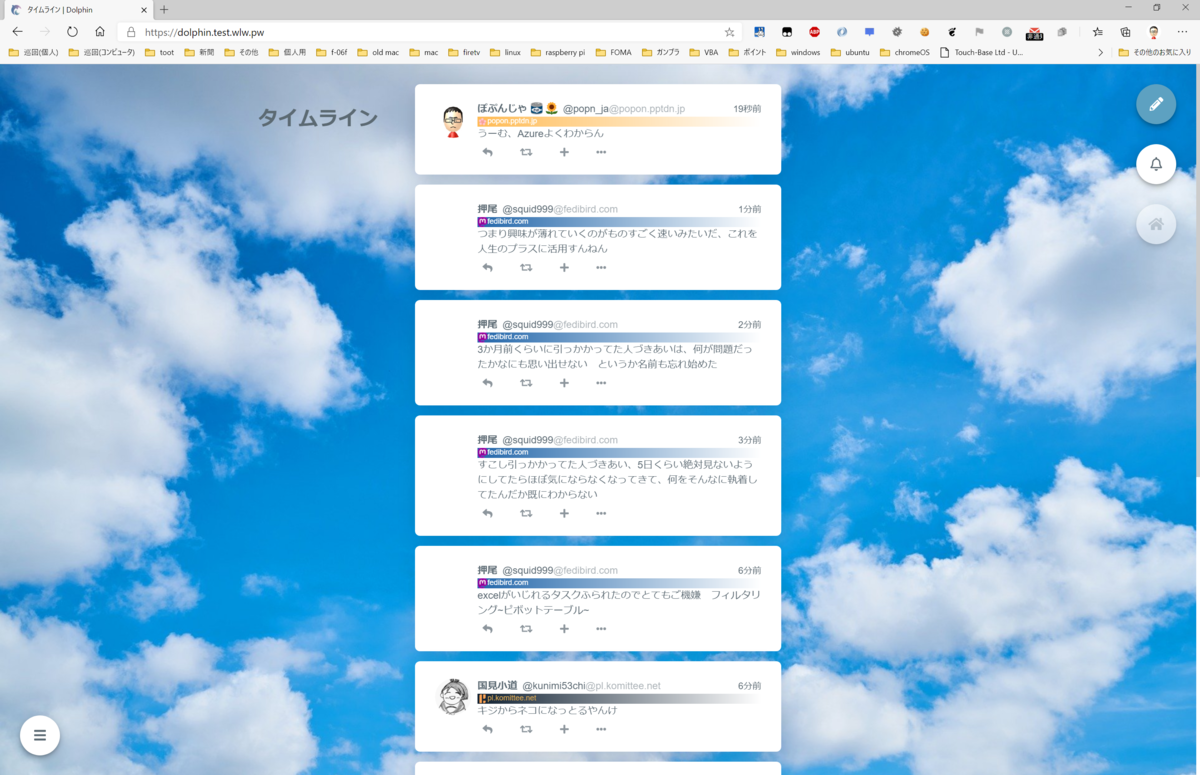Go to browser home page
Screen dimensions: 1200x775
coord(100,32)
